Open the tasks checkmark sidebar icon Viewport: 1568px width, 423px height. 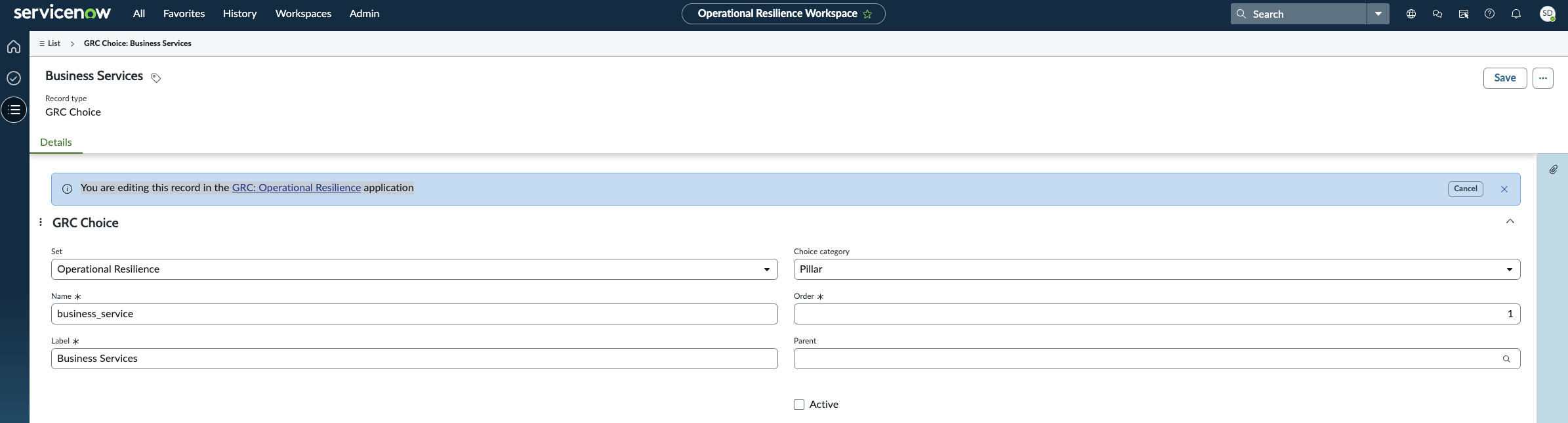click(x=14, y=78)
